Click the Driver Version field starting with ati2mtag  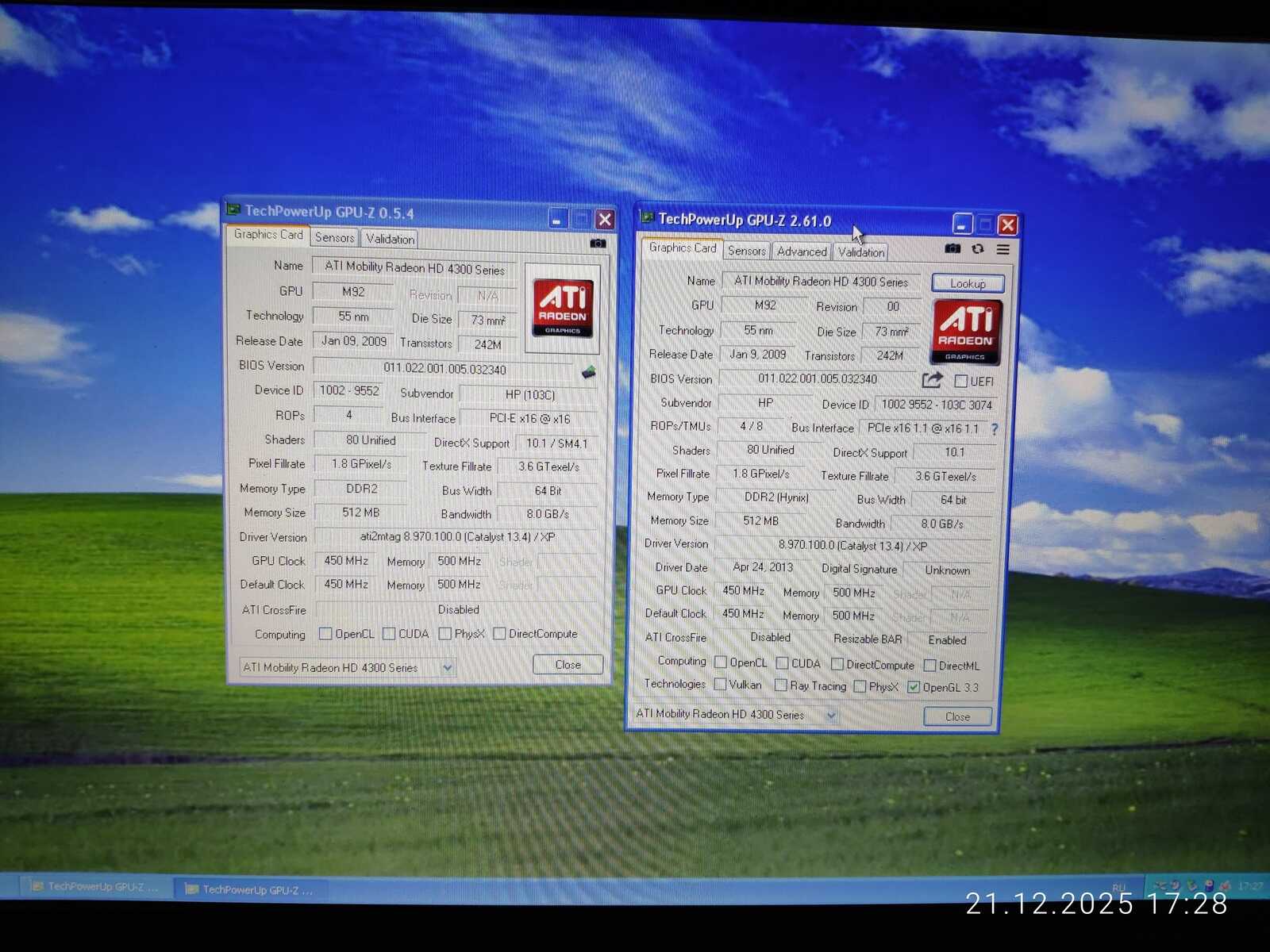[x=457, y=537]
